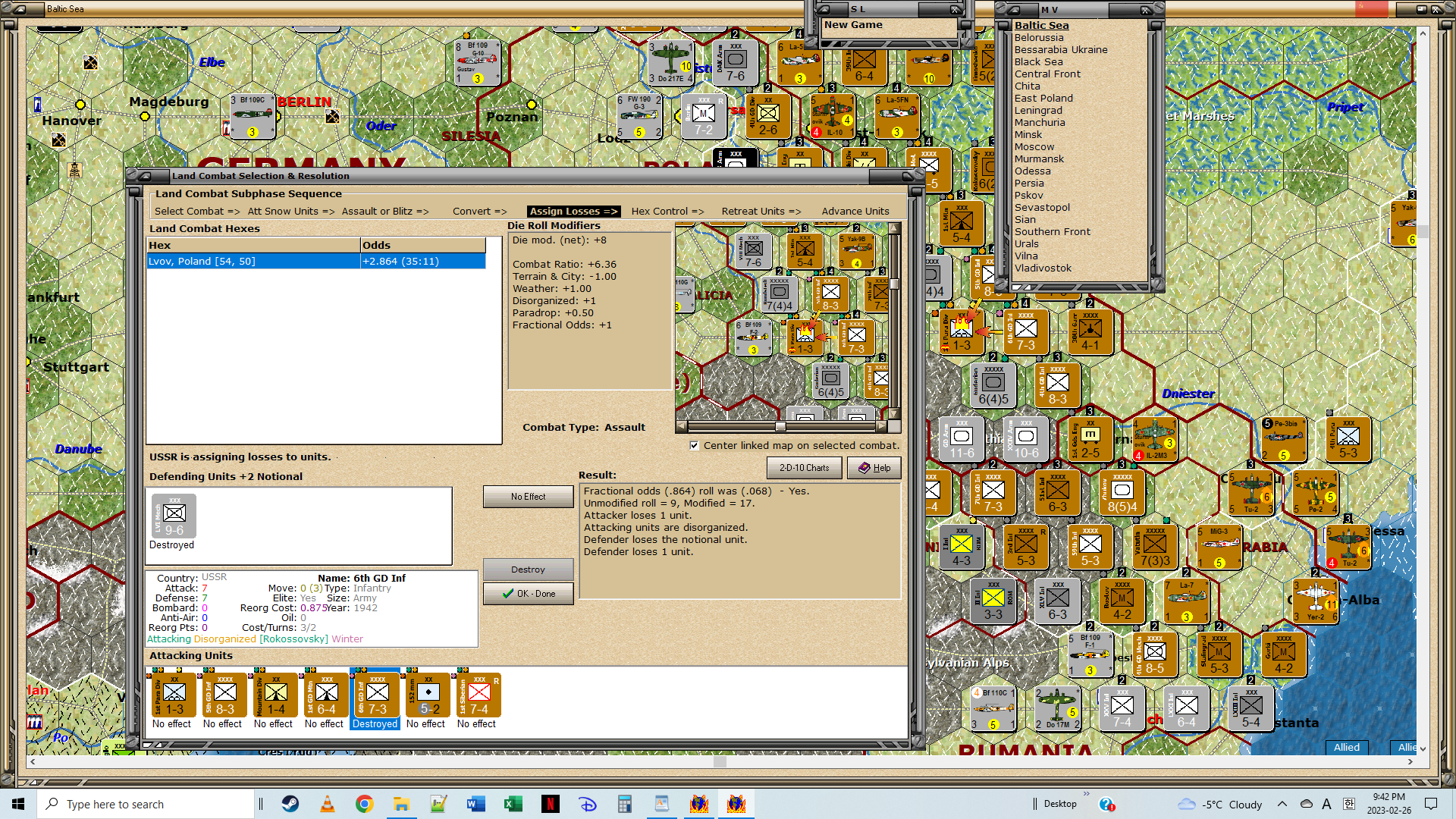Click the MiG-3 fighter counter near Bessarabia
Screen dimensions: 1456x819
click(1219, 547)
